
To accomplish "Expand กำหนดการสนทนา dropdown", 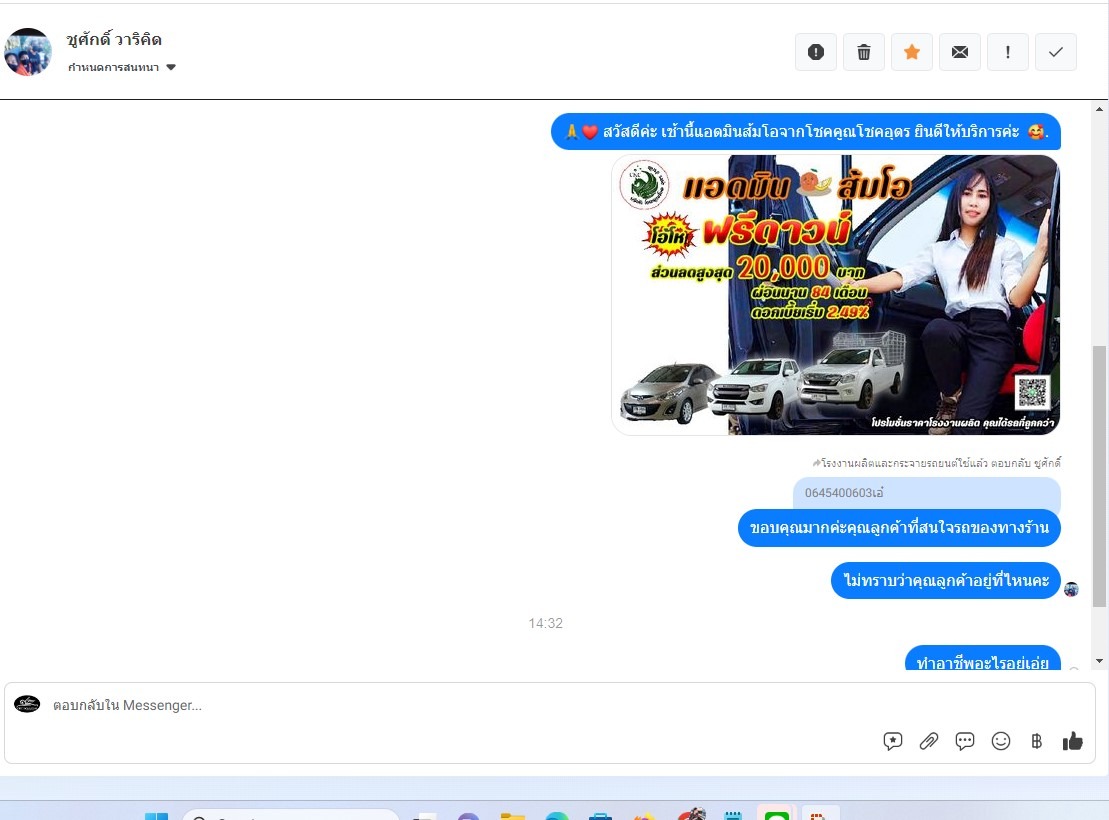I will click(122, 67).
